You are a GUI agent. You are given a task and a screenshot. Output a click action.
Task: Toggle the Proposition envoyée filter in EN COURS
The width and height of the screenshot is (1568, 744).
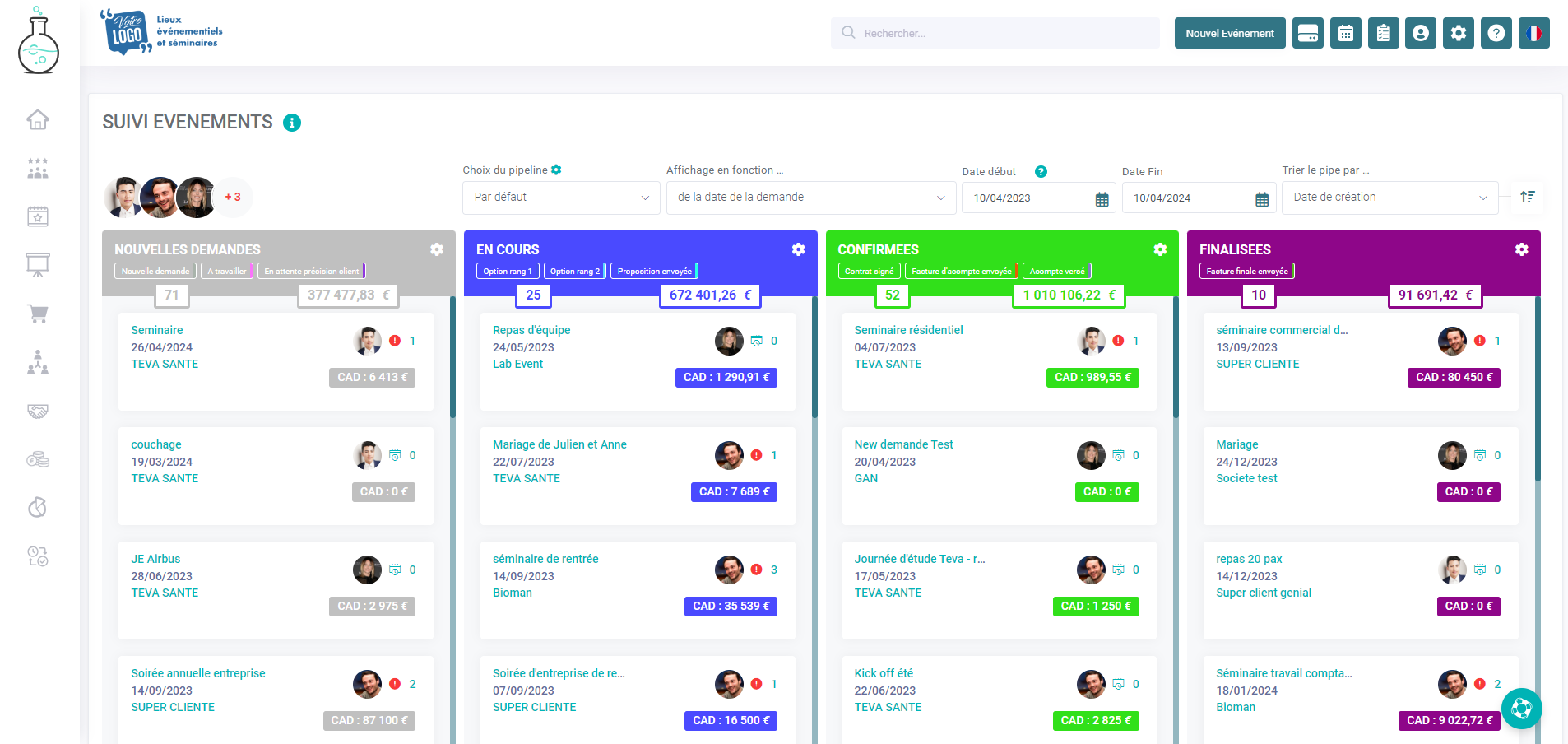[x=653, y=270]
